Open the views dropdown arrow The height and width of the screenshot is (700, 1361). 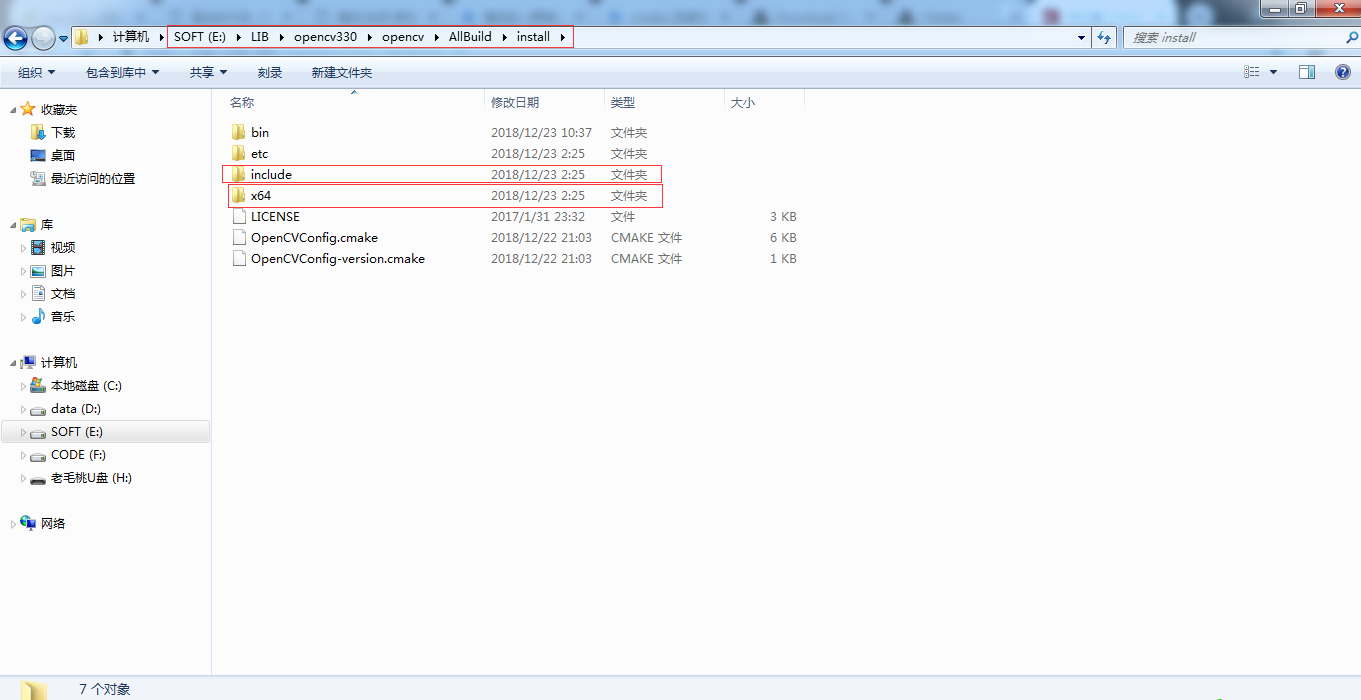pyautogui.click(x=1273, y=71)
